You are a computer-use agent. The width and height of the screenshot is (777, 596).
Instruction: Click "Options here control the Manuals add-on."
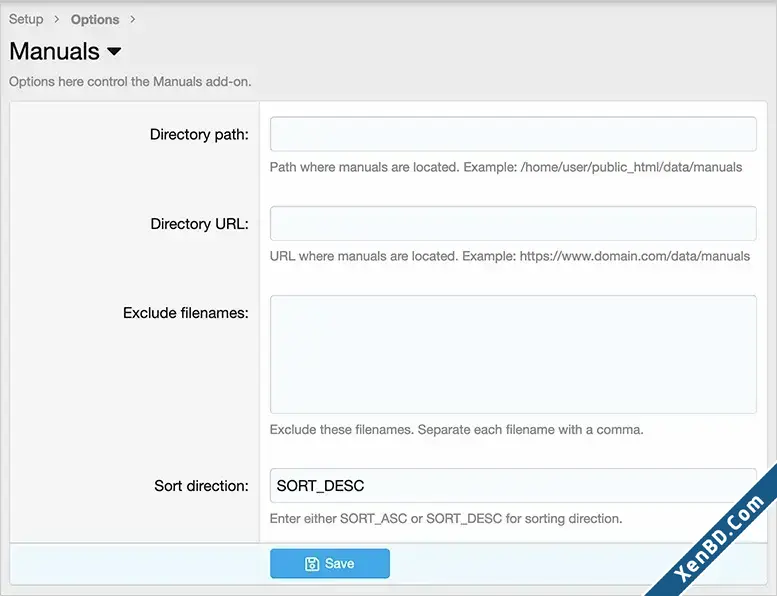point(130,82)
